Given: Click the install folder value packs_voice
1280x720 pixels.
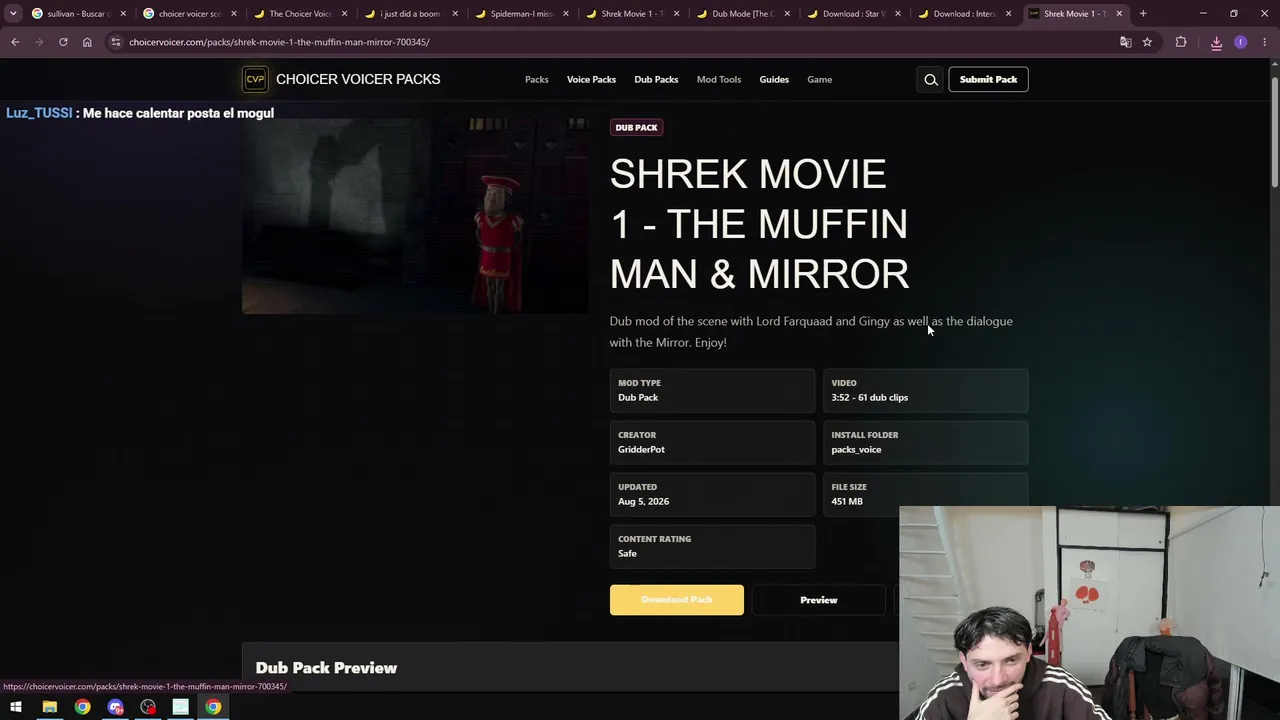Looking at the screenshot, I should click(856, 450).
